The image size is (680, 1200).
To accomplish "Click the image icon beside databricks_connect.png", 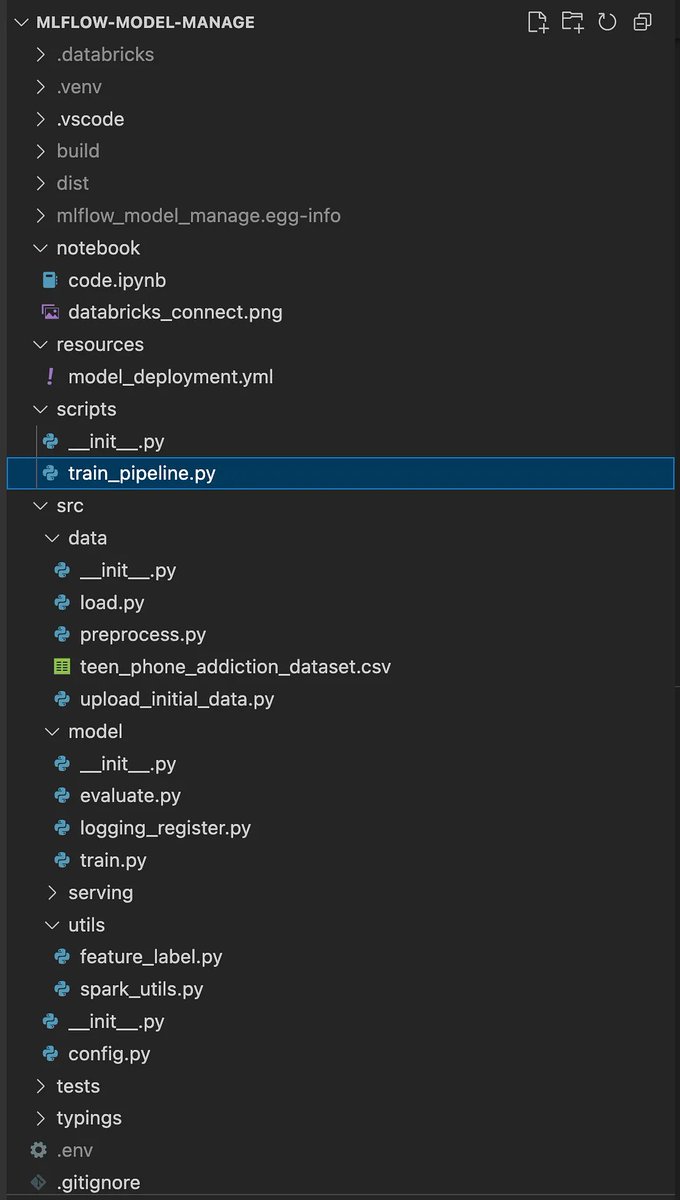I will [x=50, y=312].
